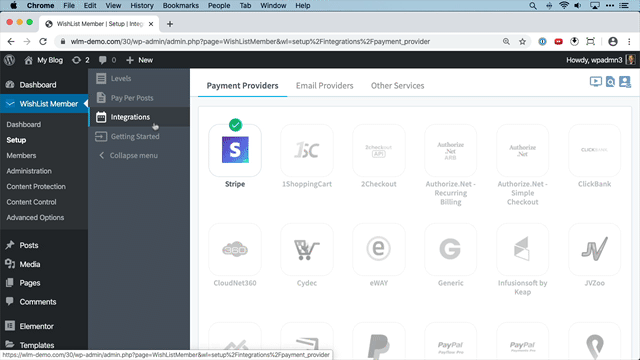Select the ClickBank provider icon

click(594, 150)
